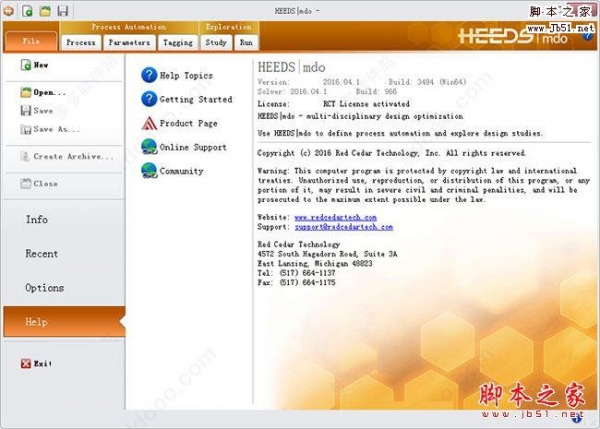
Task: Click the 'Fax: (517) 664-1175' line
Action: coord(296,282)
